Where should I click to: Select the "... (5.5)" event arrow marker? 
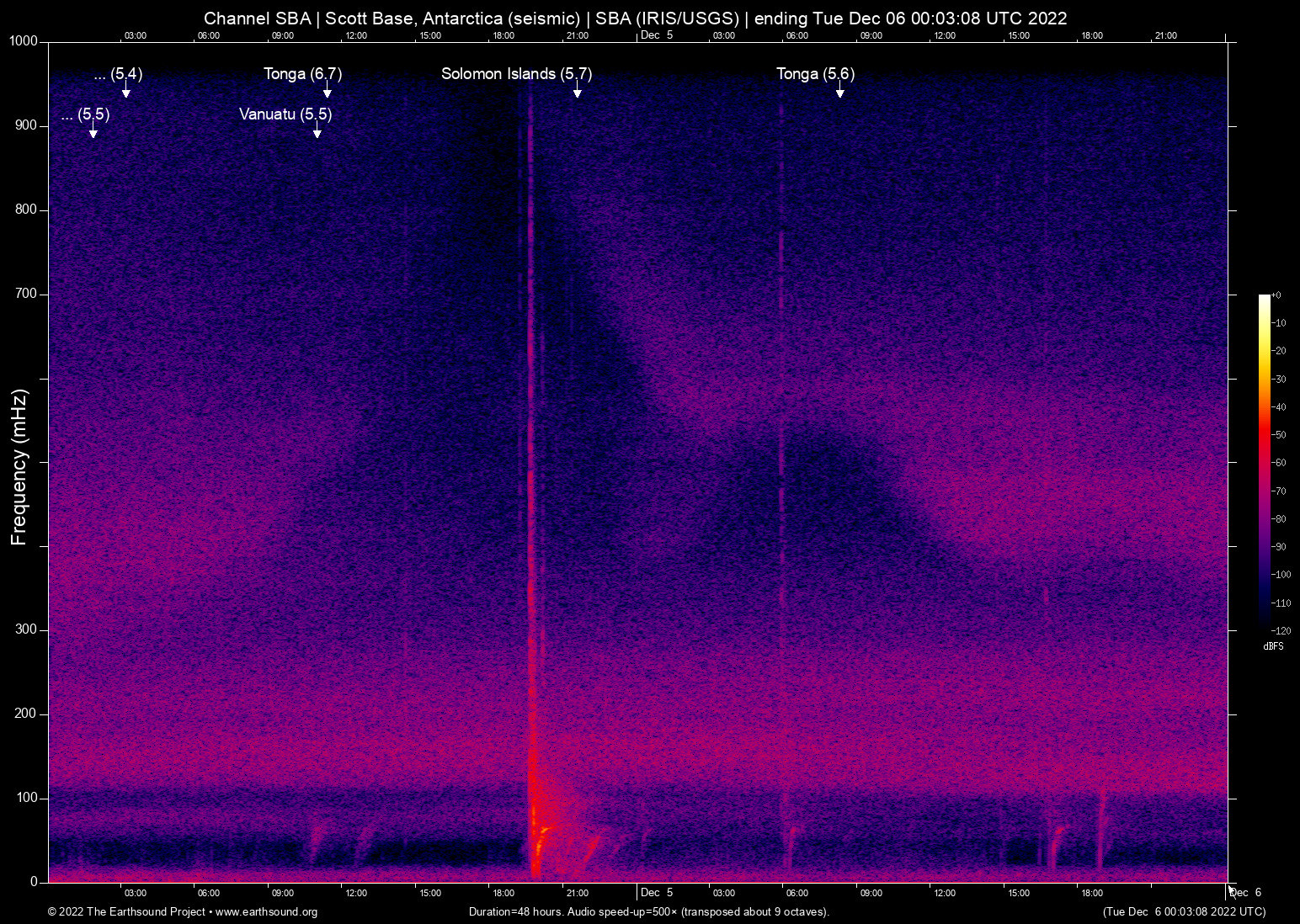coord(93,133)
